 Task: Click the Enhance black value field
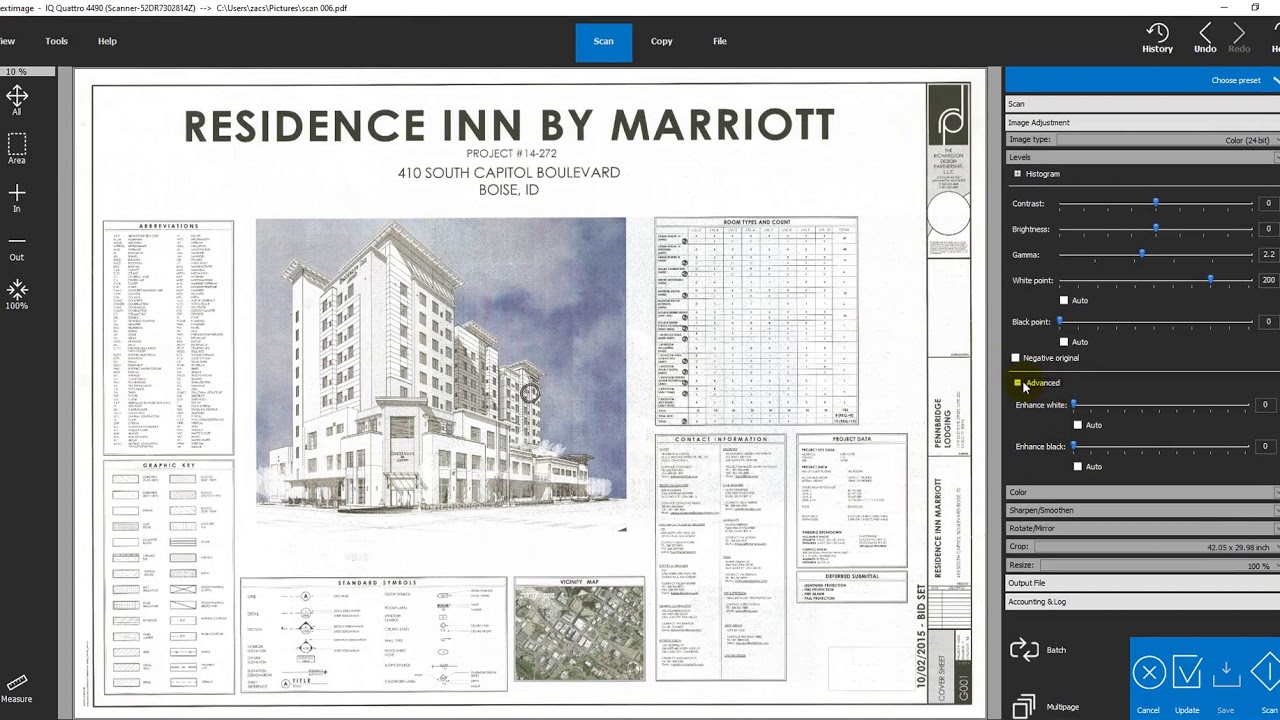[x=1265, y=446]
